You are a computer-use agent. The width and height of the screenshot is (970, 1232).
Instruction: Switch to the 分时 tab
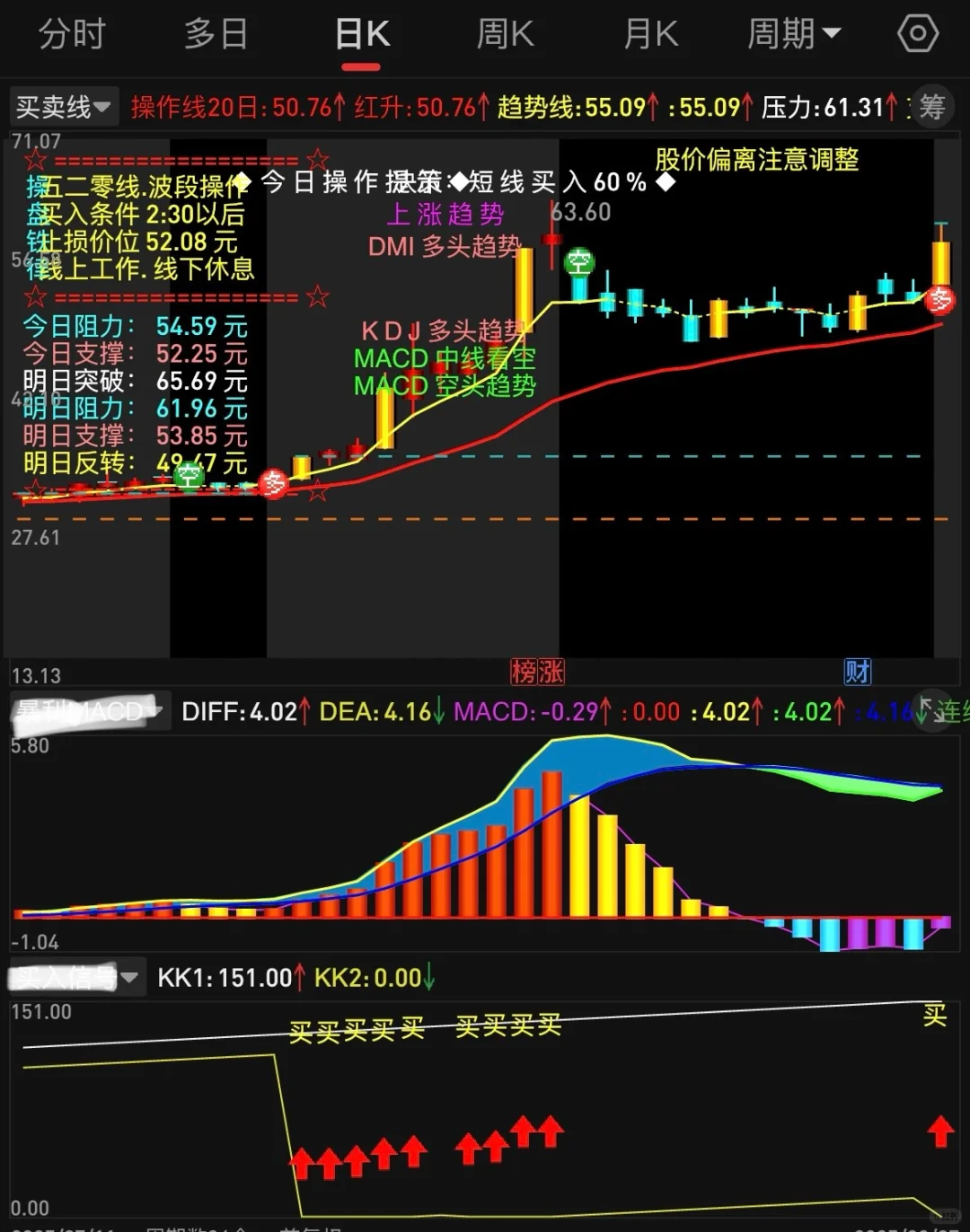72,34
